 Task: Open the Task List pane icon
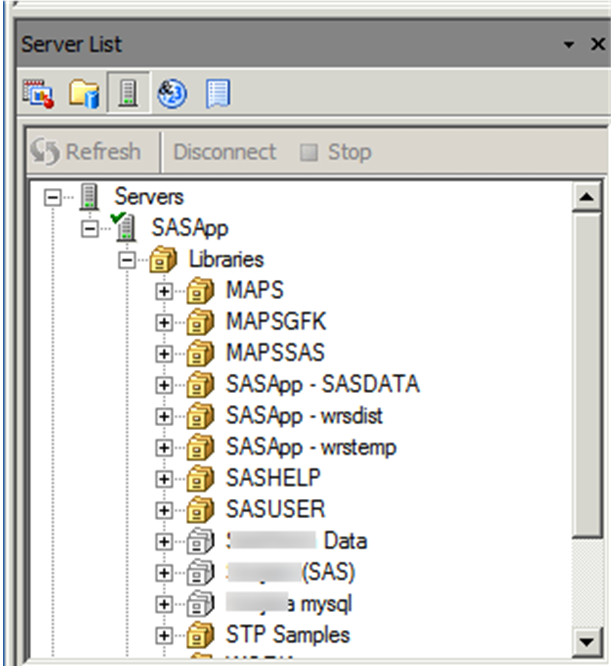point(38,93)
